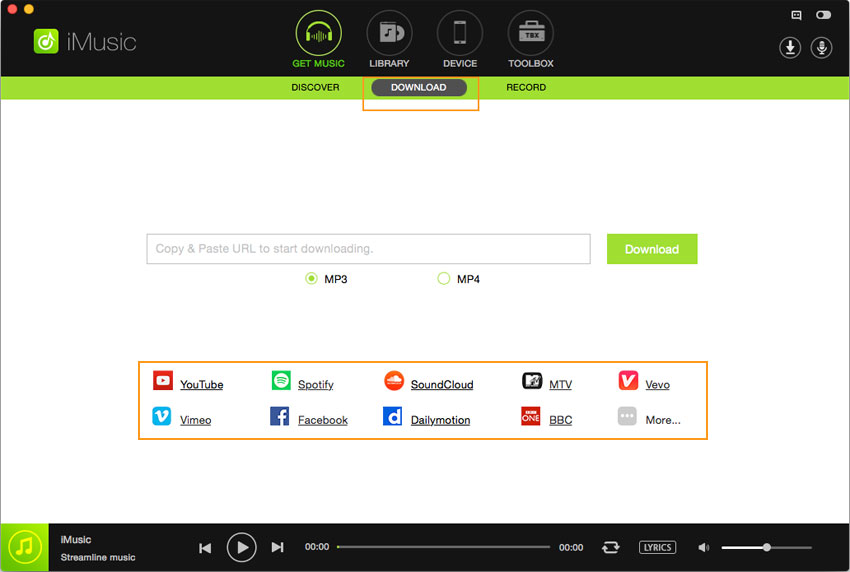Image resolution: width=850 pixels, height=572 pixels.
Task: Open the Device phone icon
Action: (460, 34)
